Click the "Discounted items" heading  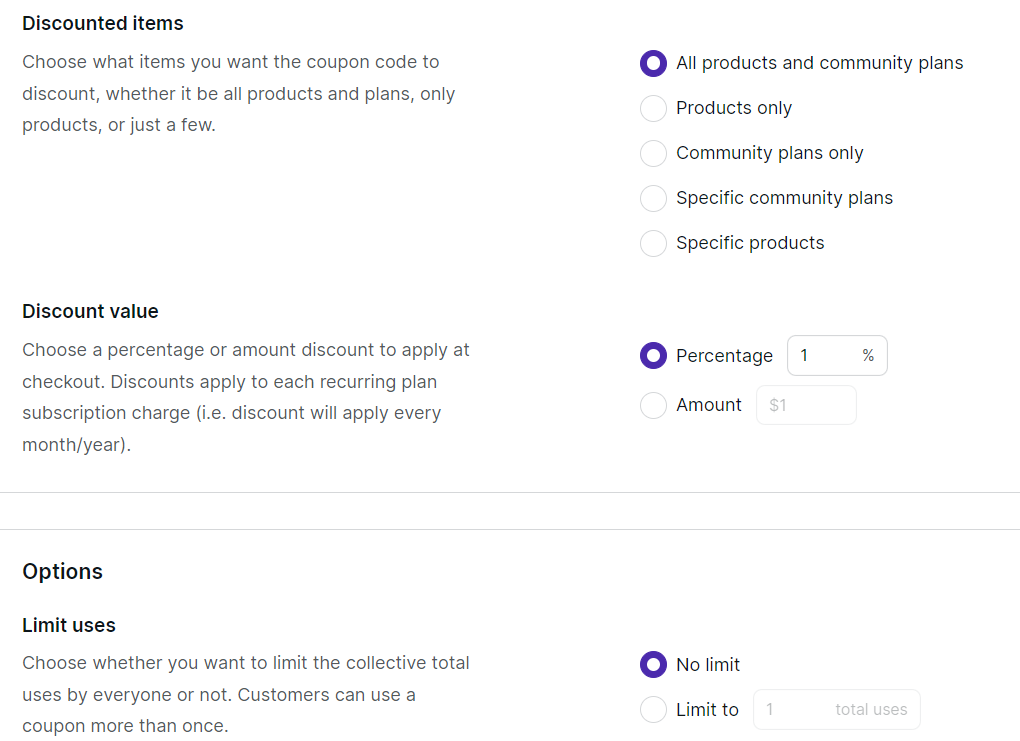click(103, 23)
